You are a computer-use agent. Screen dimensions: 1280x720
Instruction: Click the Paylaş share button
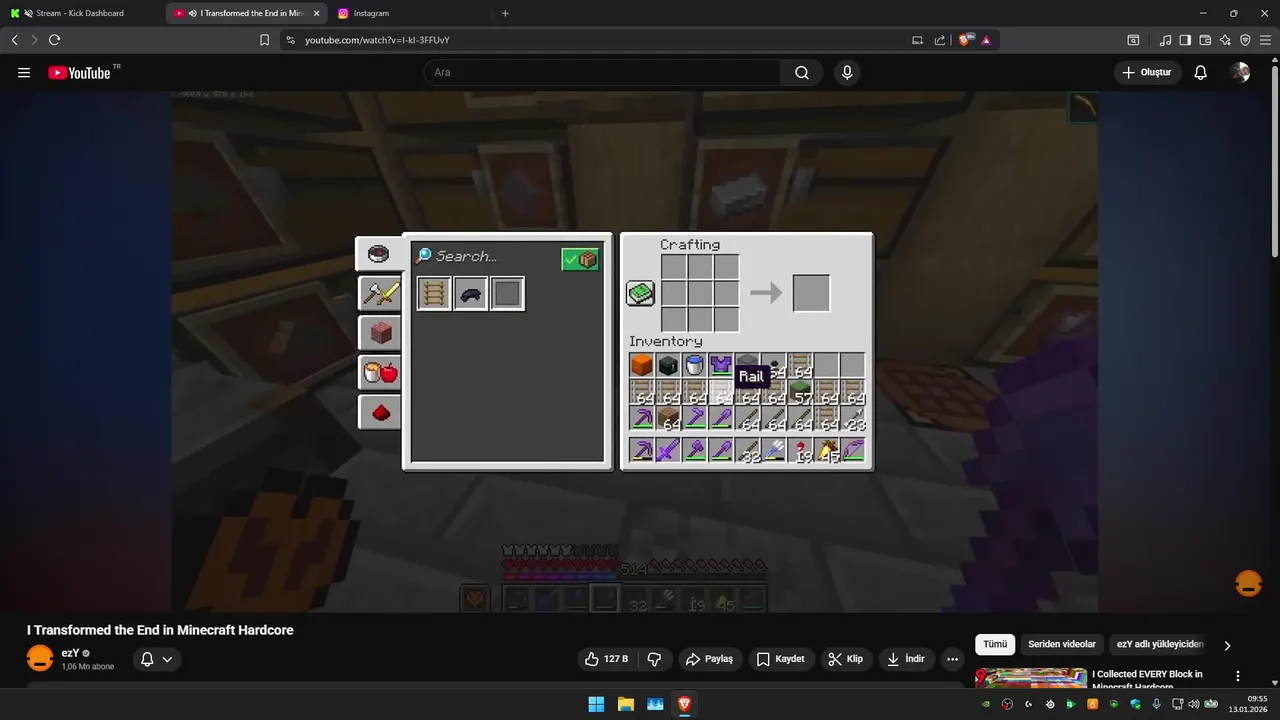pos(709,659)
